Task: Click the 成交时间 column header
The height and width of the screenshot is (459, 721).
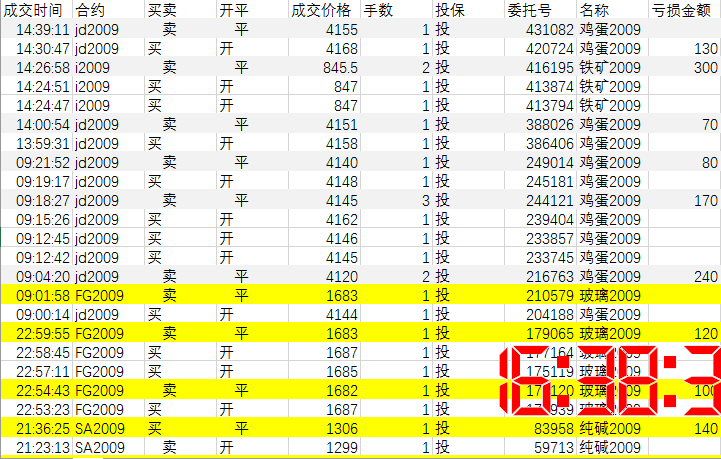Action: (x=34, y=10)
